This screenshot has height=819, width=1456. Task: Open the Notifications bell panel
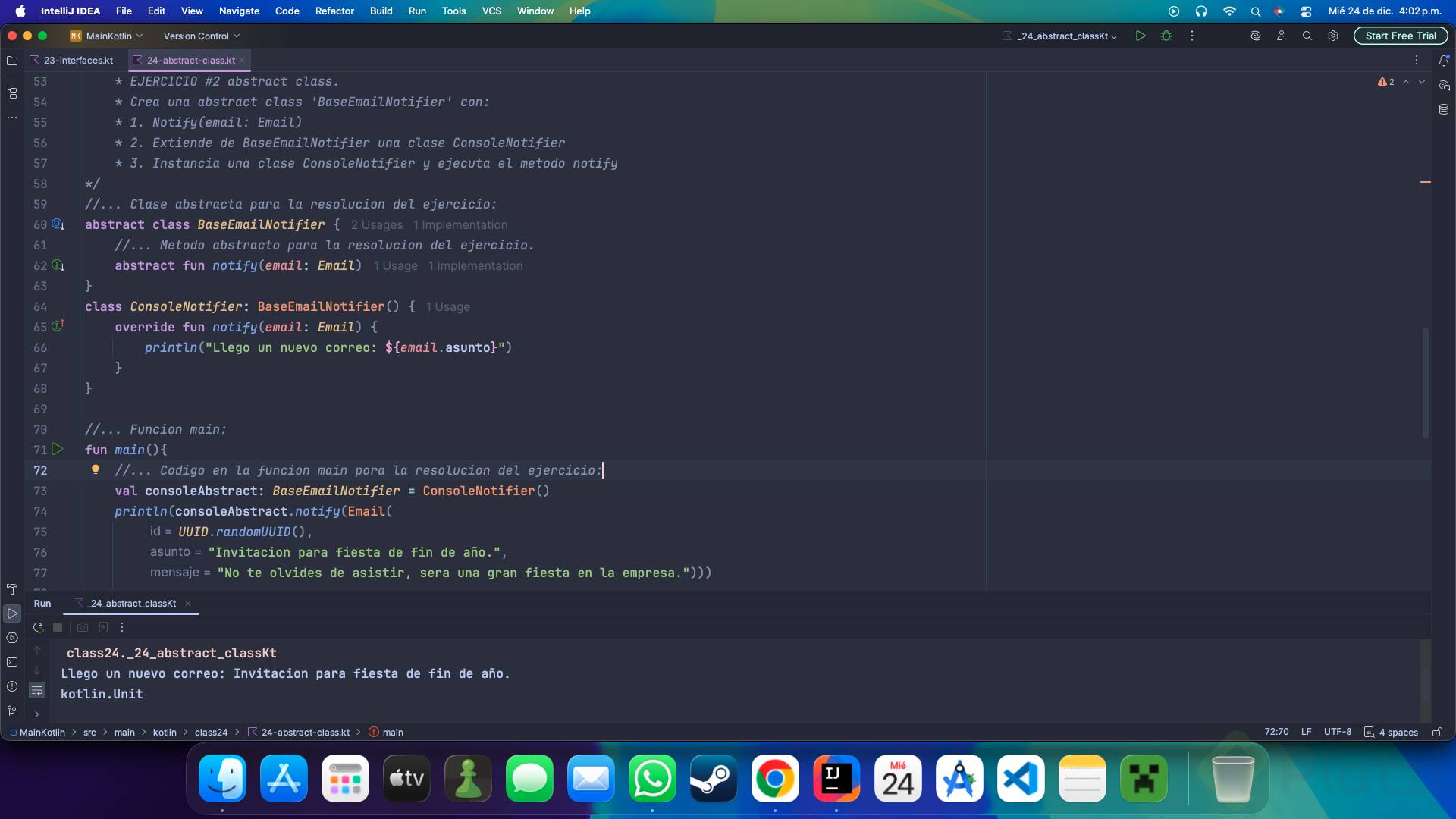tap(1444, 61)
